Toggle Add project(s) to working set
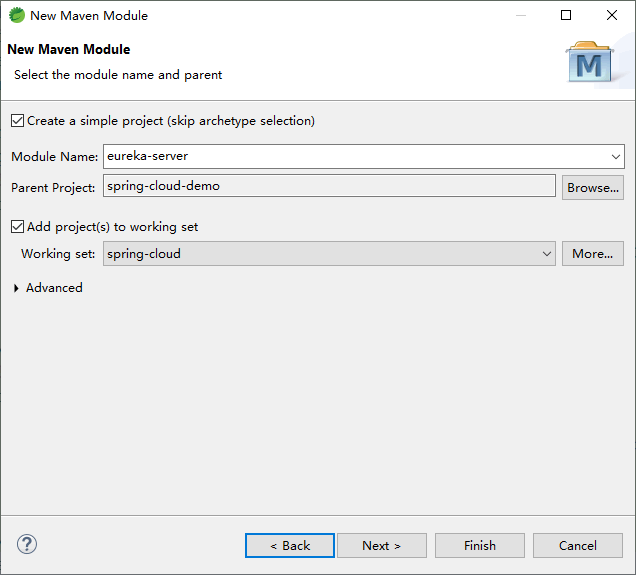The image size is (636, 575). pos(17,227)
